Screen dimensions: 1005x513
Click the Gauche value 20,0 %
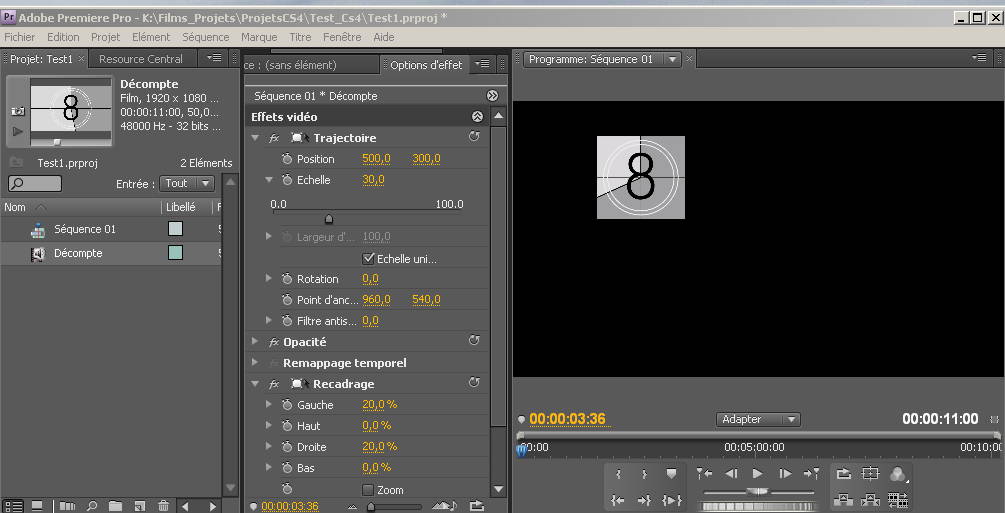coord(379,405)
